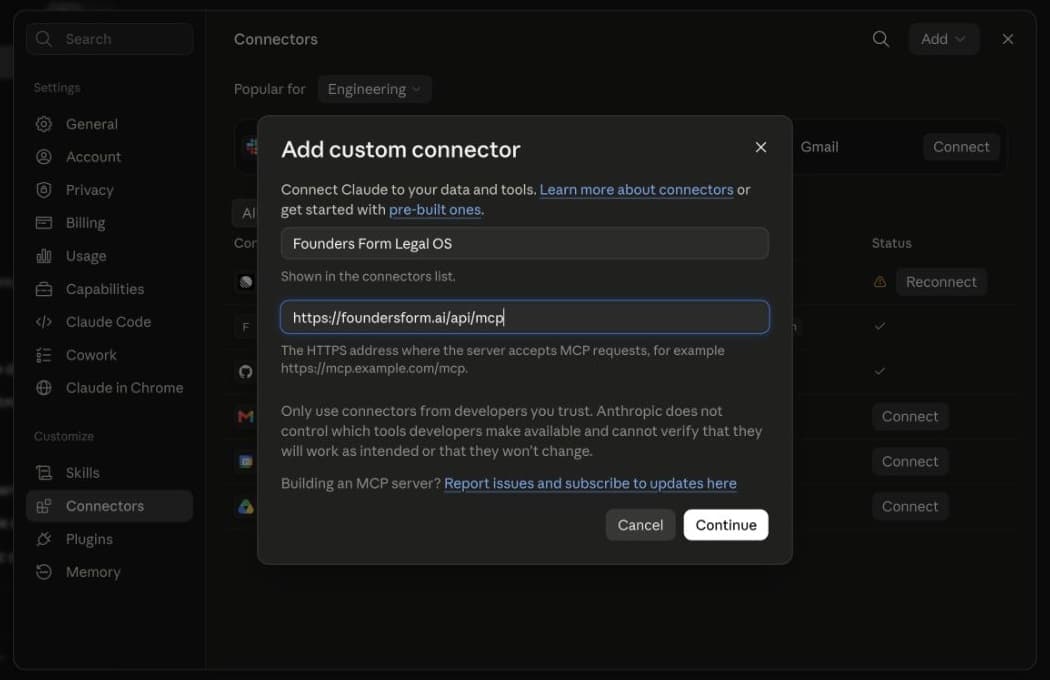This screenshot has width=1050, height=680.
Task: Open the Capabilities section
Action: point(110,289)
